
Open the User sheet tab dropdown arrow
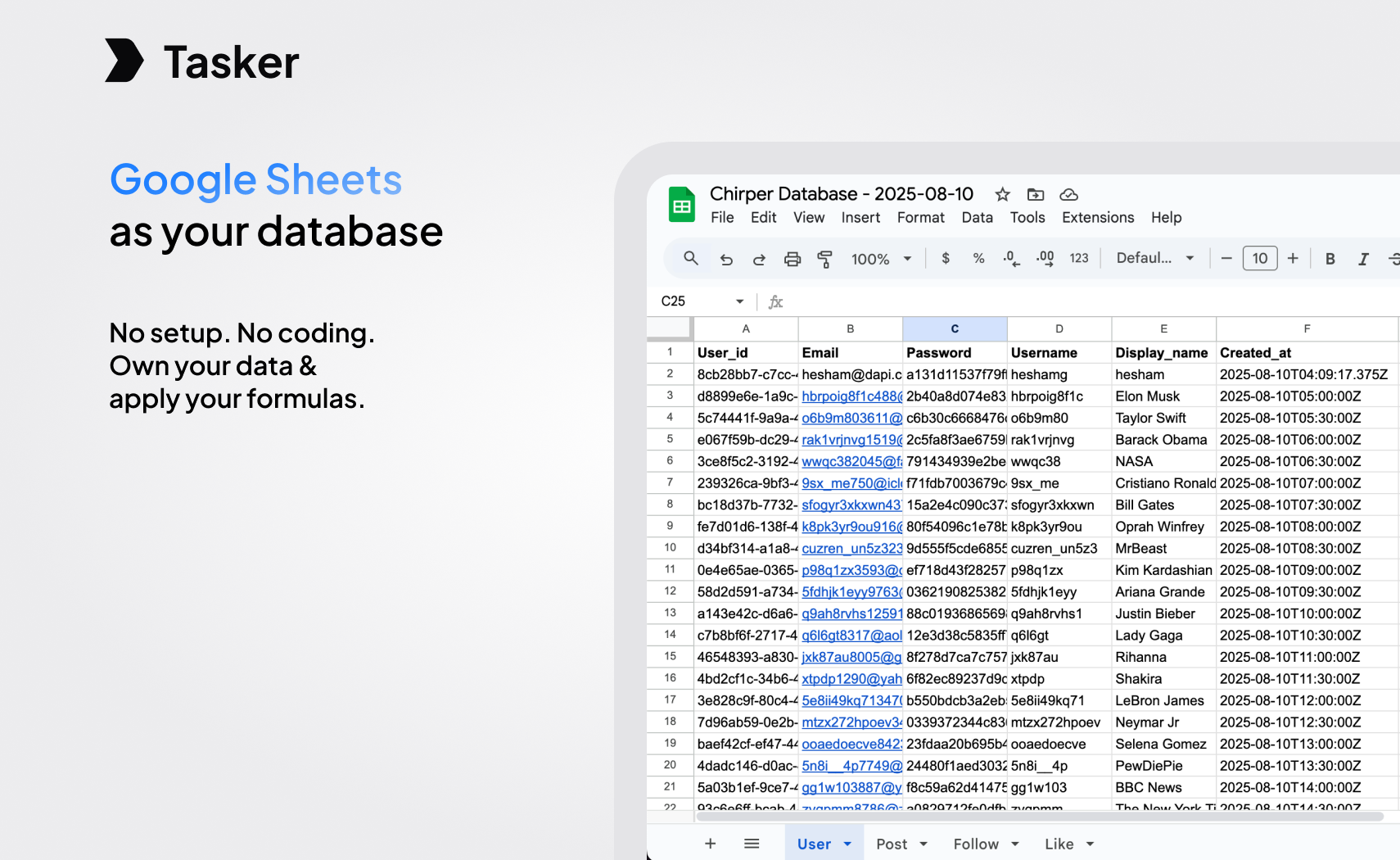[847, 844]
